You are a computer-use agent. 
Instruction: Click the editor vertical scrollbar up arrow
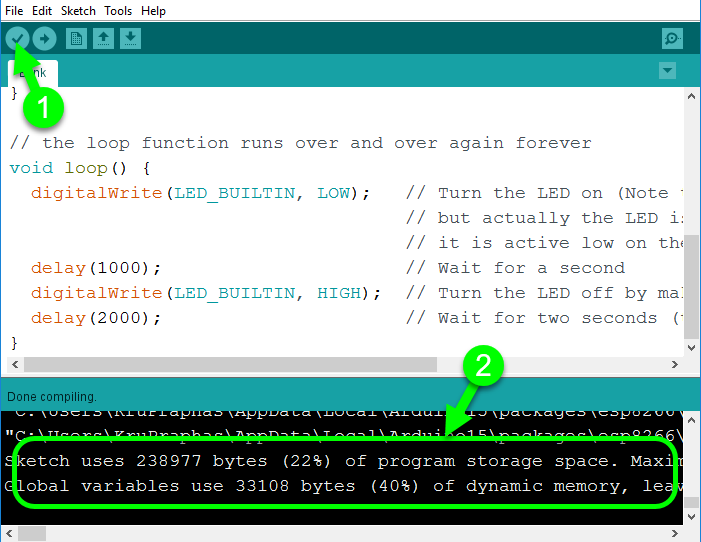coord(691,96)
